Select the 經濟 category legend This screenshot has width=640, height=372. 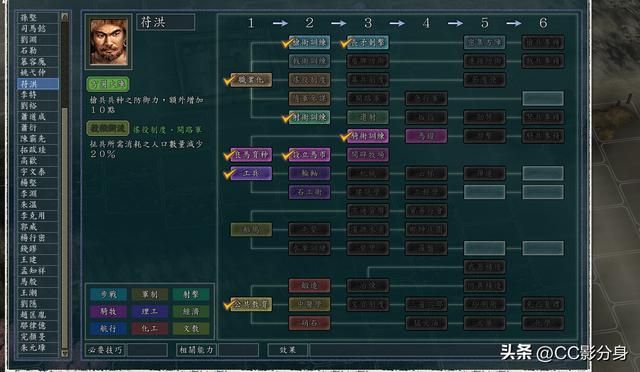(x=191, y=312)
